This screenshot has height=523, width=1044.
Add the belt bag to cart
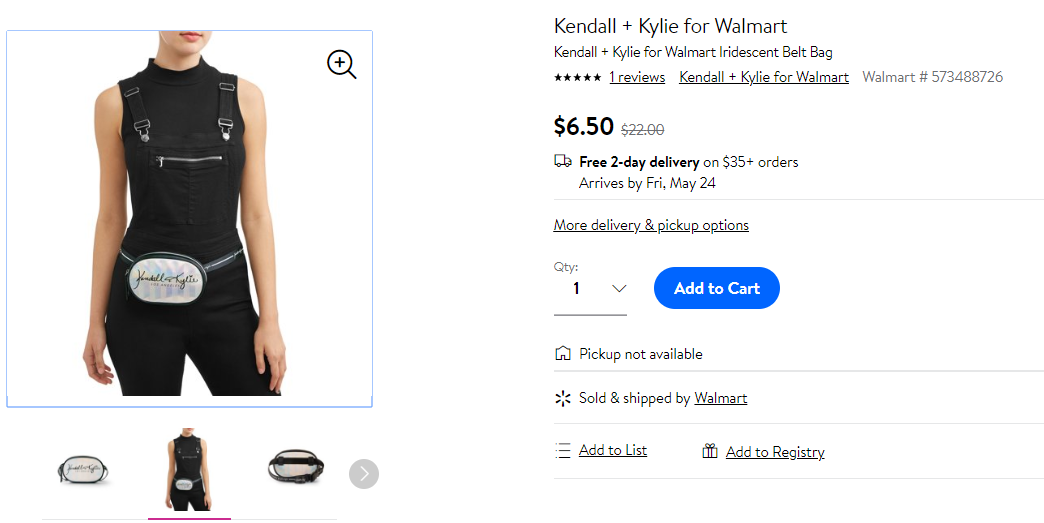(716, 288)
